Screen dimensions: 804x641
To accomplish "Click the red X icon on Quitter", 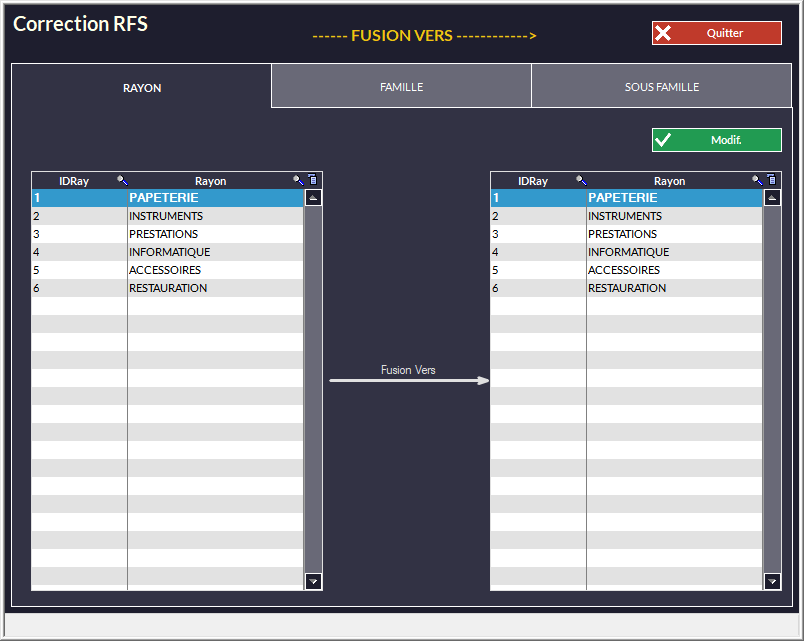I will [x=663, y=33].
